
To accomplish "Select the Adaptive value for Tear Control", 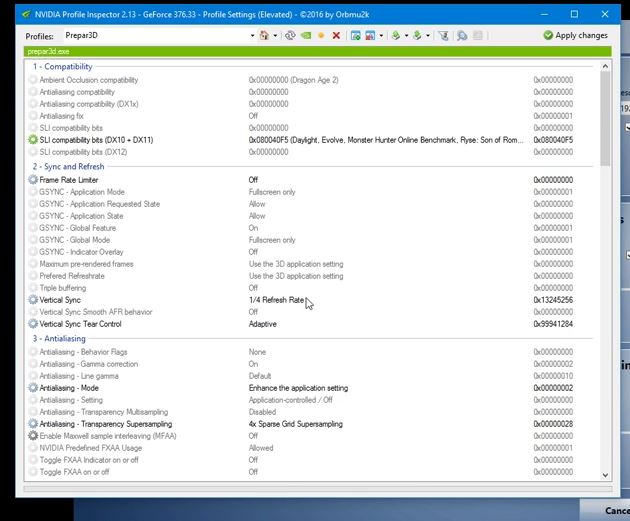I will click(x=263, y=324).
